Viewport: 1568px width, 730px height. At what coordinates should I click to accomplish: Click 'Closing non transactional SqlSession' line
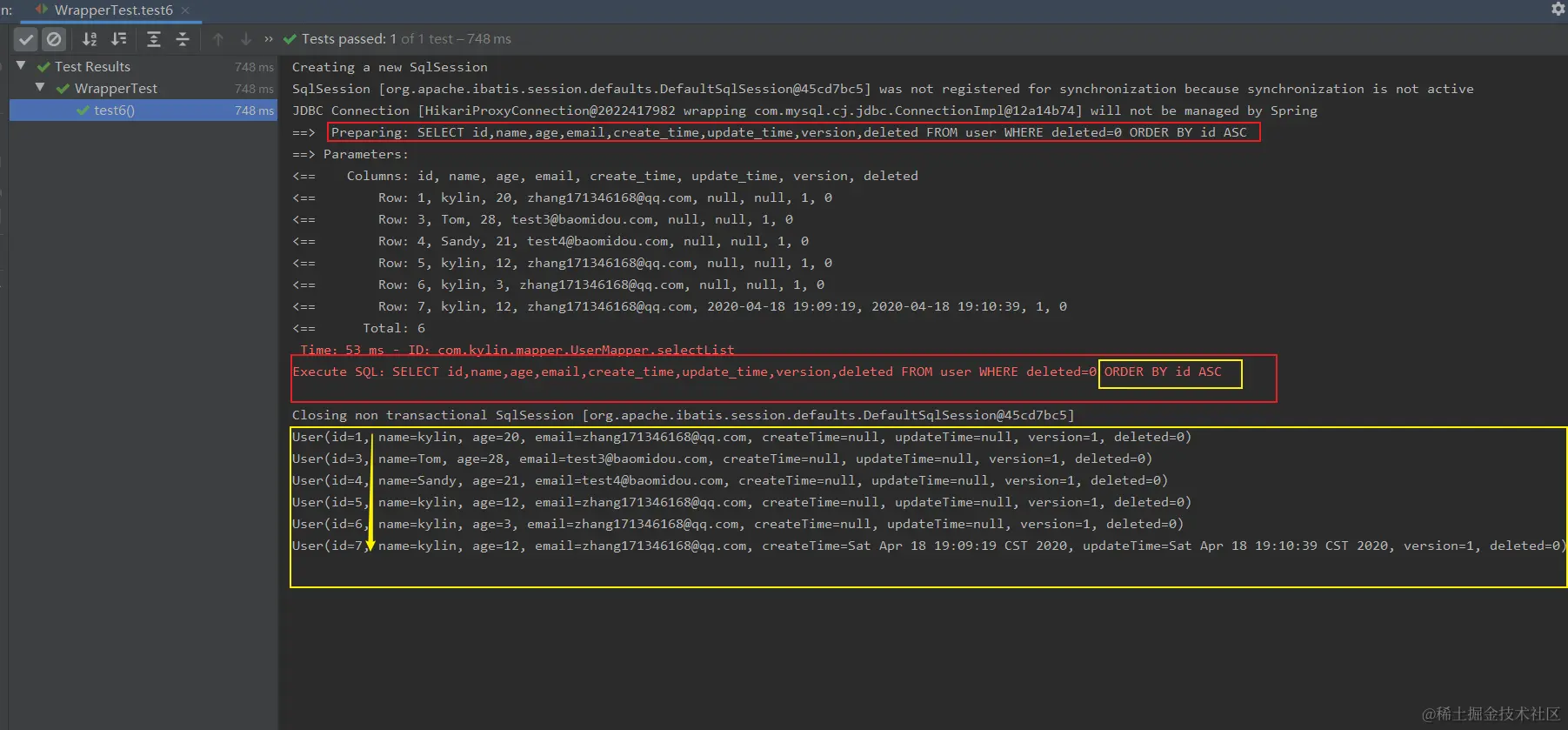tap(683, 415)
